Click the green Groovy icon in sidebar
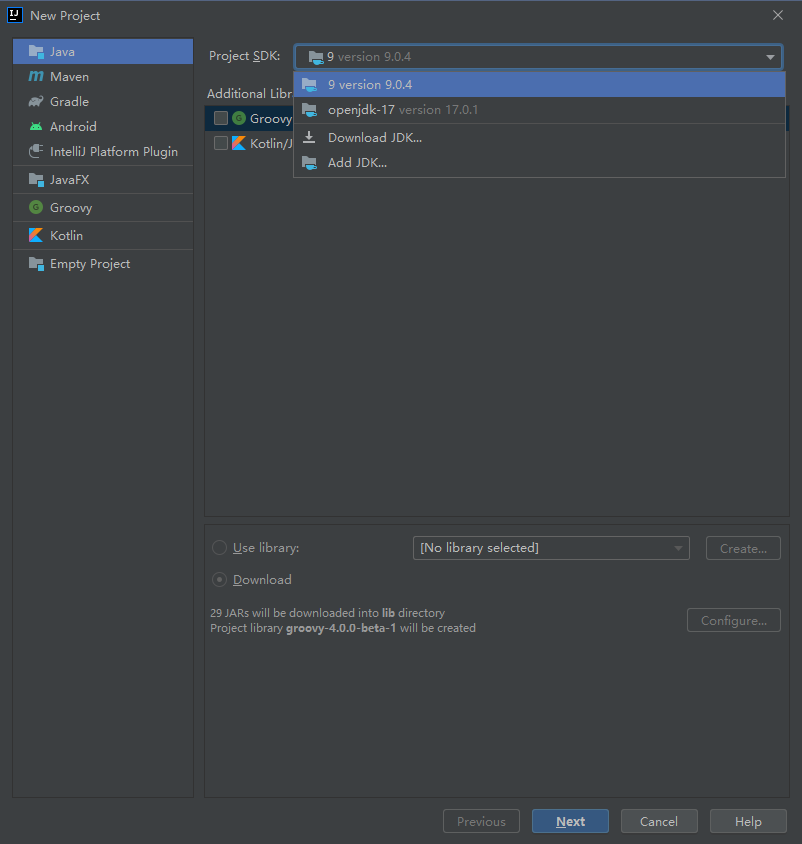 [x=36, y=207]
